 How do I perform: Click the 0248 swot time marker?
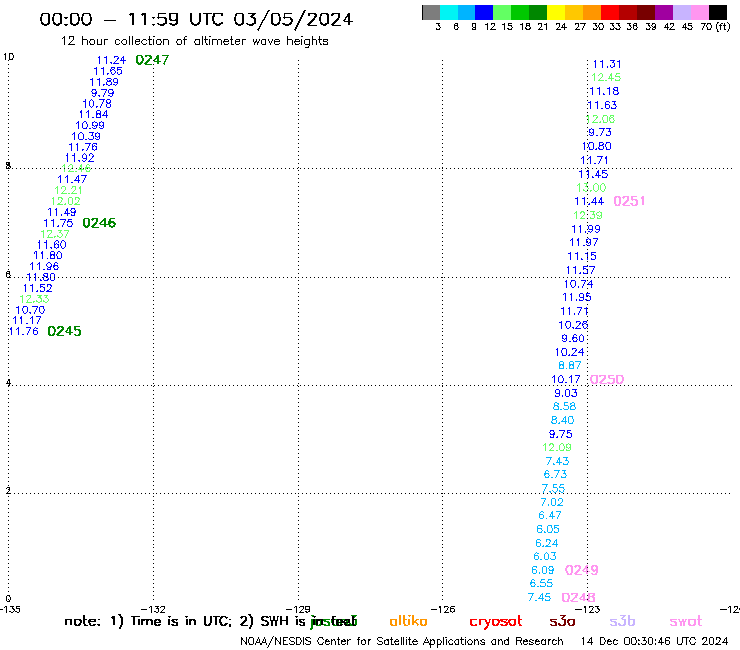click(x=578, y=598)
